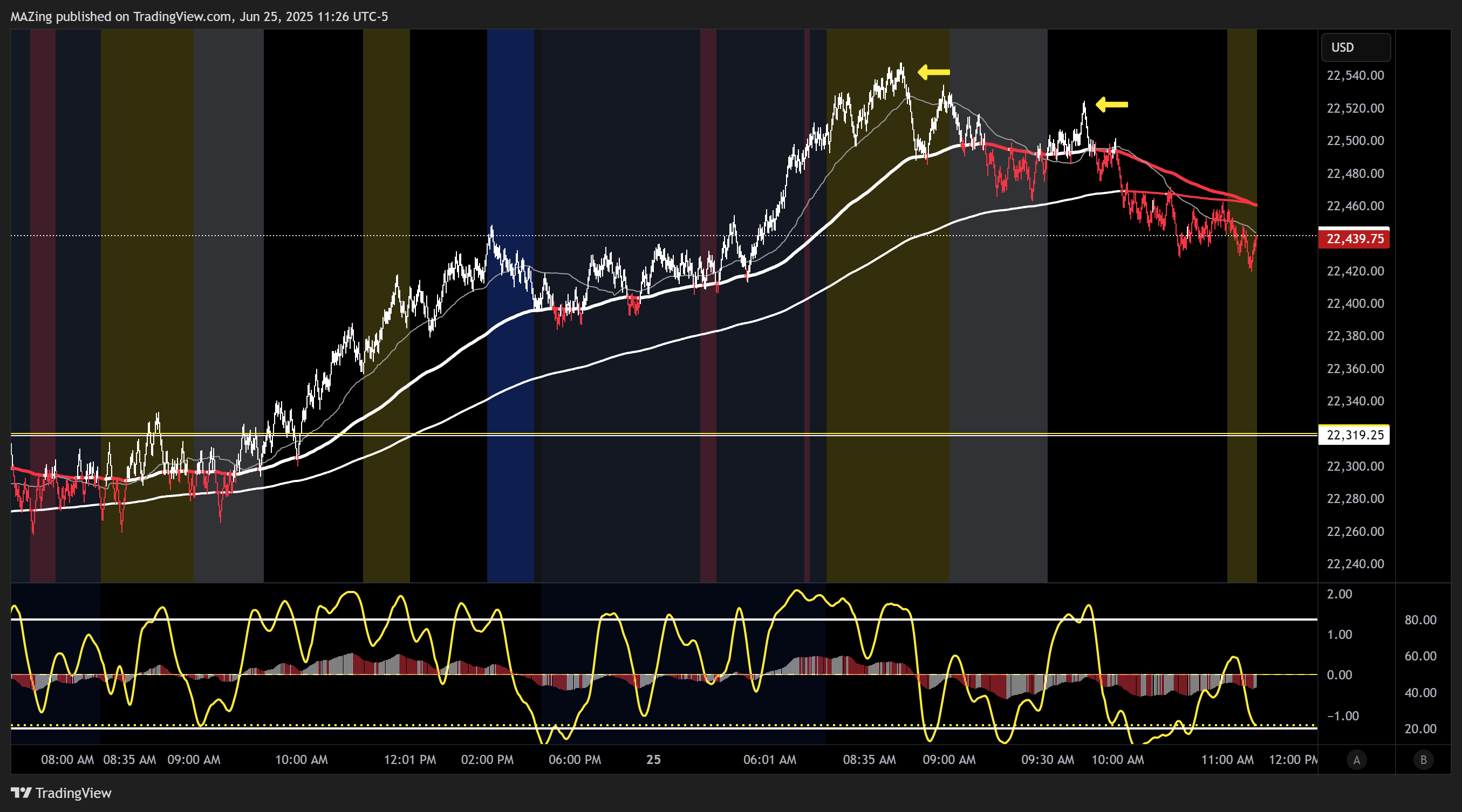This screenshot has height=812, width=1462.
Task: Click the current price label 22,439.75
Action: pyautogui.click(x=1354, y=239)
